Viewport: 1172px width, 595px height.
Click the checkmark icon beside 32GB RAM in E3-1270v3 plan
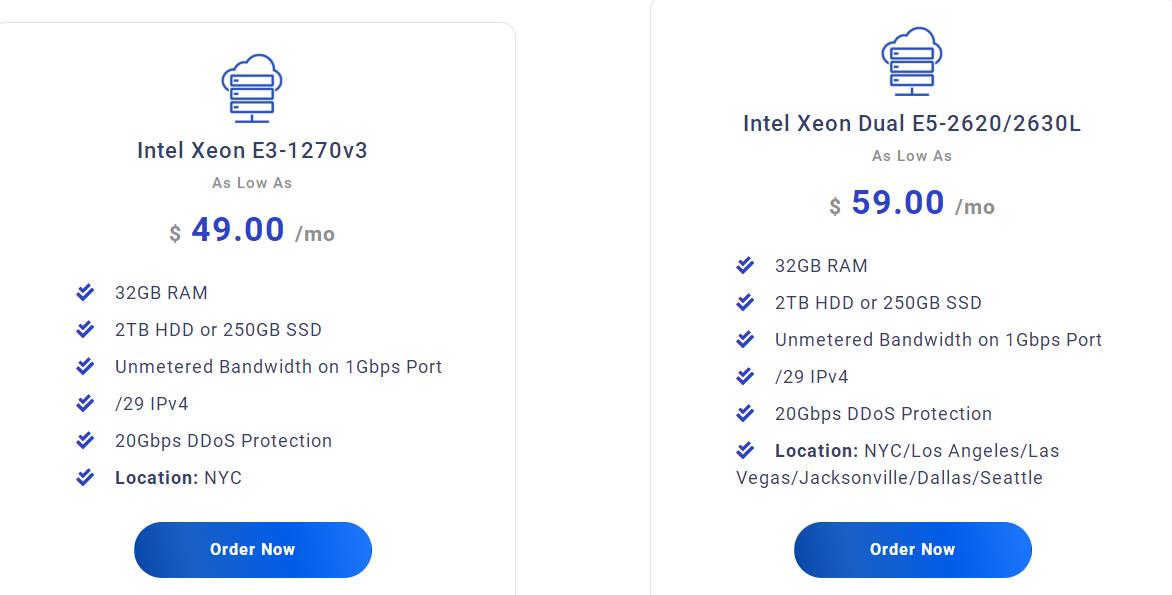click(85, 292)
